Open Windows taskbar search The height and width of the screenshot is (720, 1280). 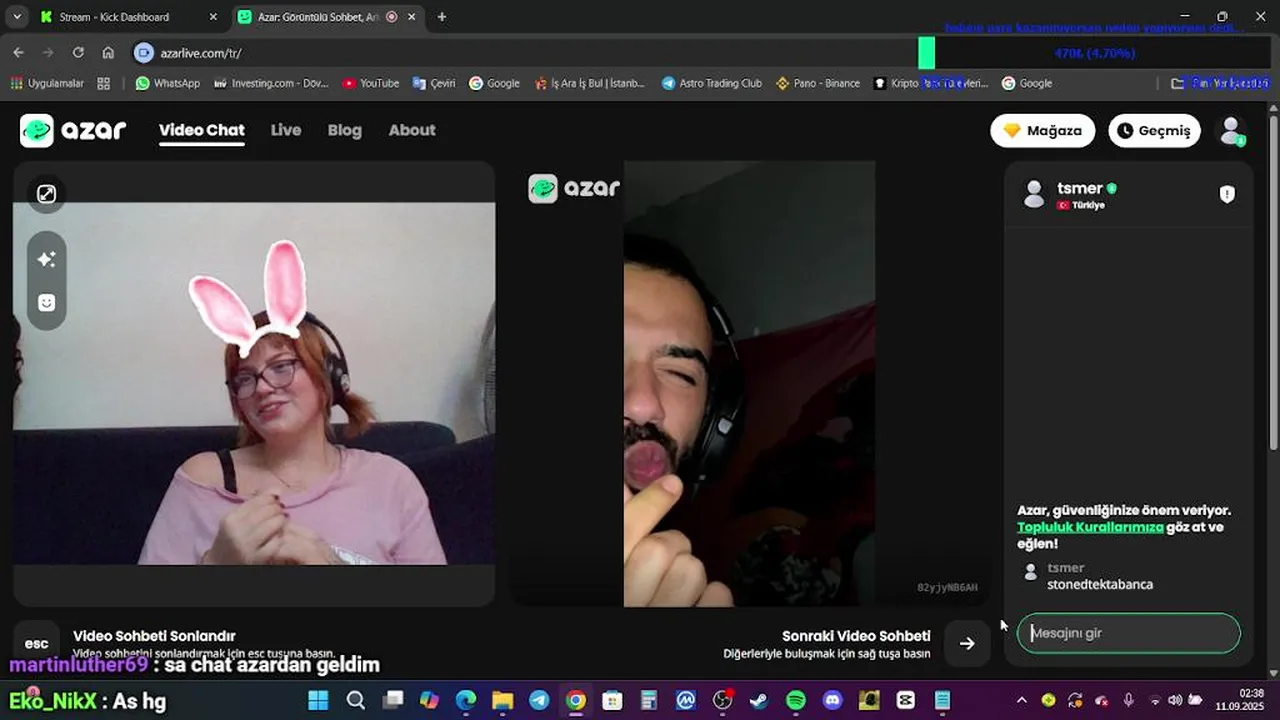tap(355, 700)
